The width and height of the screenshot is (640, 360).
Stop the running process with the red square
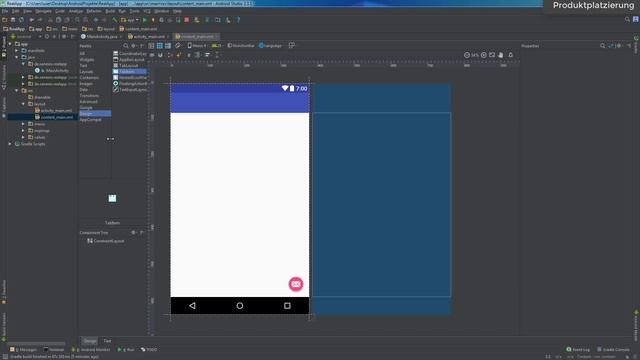pos(187,20)
